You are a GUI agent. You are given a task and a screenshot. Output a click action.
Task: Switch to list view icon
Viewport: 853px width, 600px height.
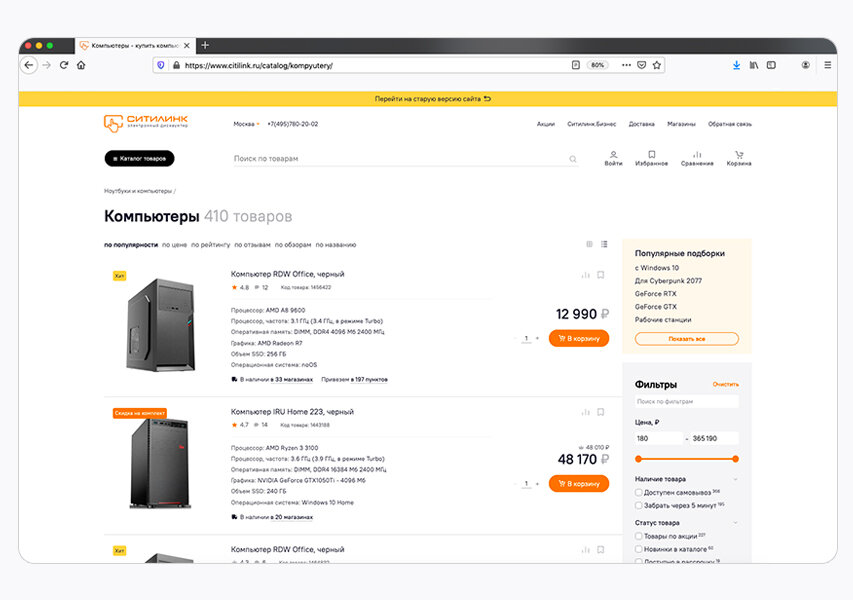[x=604, y=244]
